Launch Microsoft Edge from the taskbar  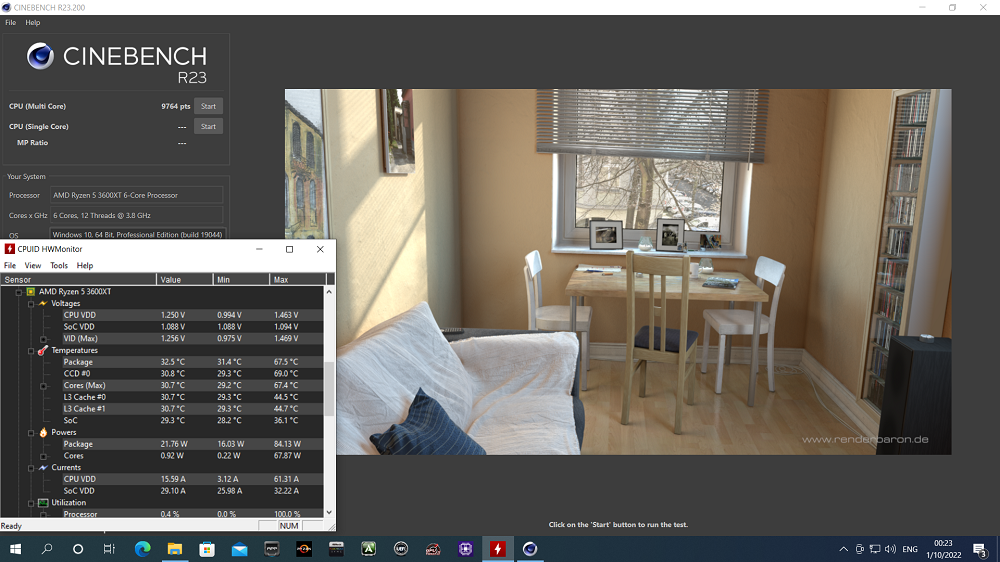(142, 549)
